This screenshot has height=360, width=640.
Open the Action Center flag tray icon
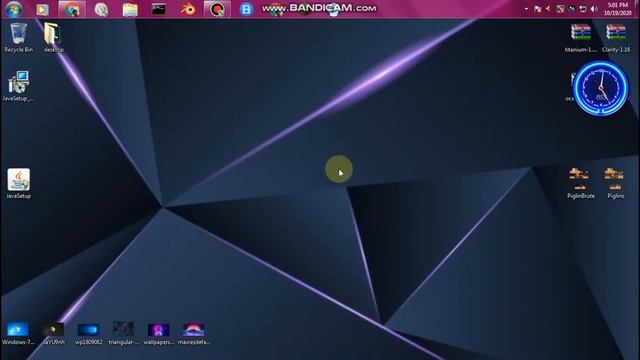[537, 9]
